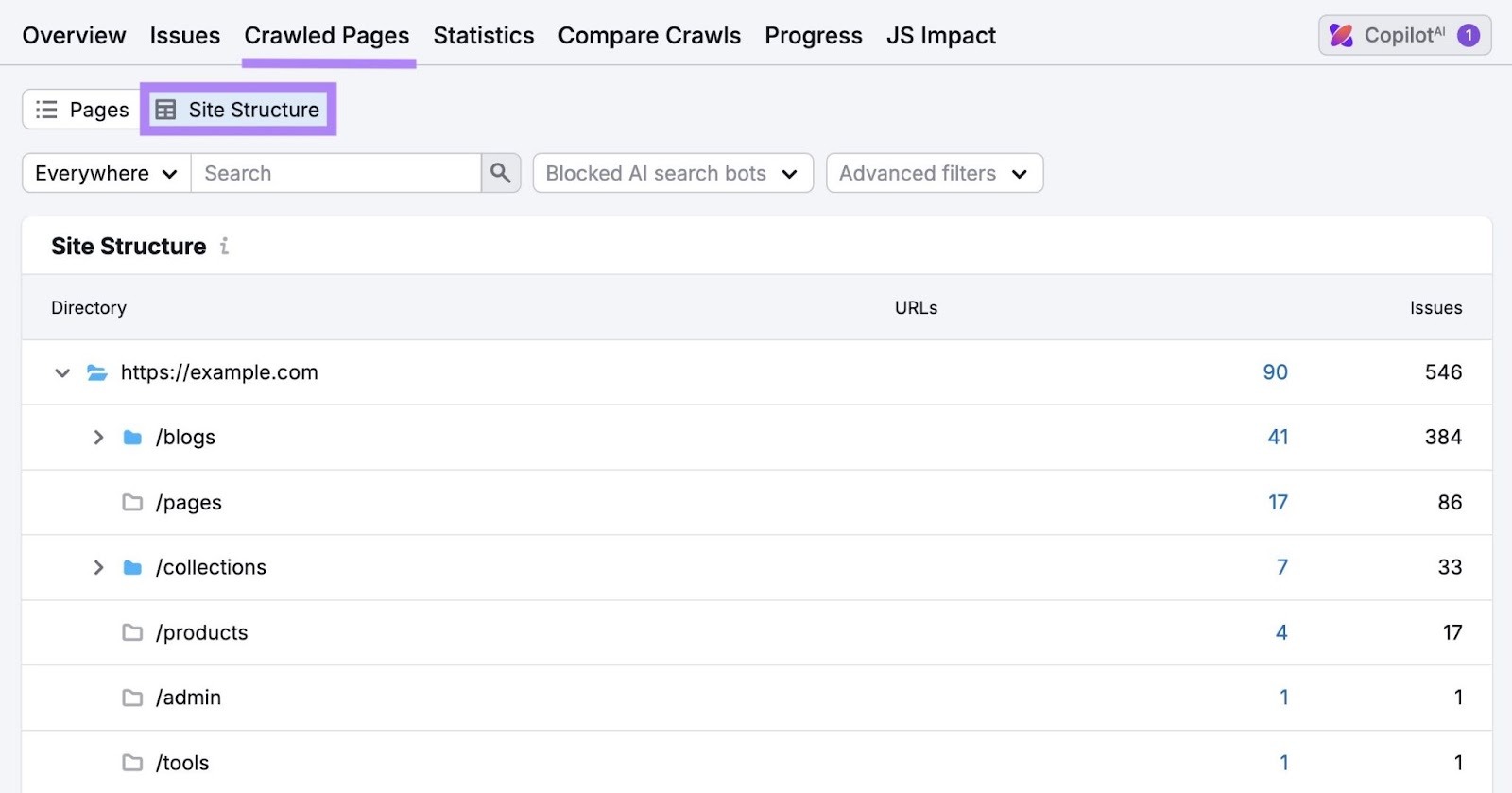The image size is (1512, 793).
Task: Open the Advanced filters dropdown
Action: click(934, 173)
